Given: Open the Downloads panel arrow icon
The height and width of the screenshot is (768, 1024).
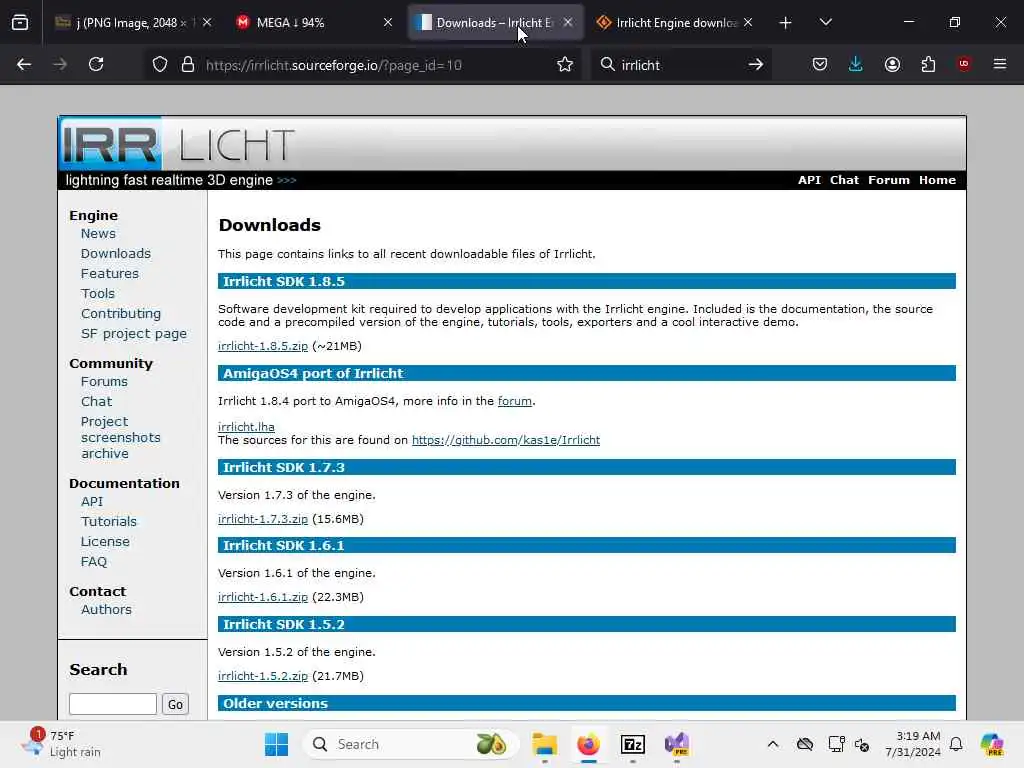Looking at the screenshot, I should (x=856, y=64).
